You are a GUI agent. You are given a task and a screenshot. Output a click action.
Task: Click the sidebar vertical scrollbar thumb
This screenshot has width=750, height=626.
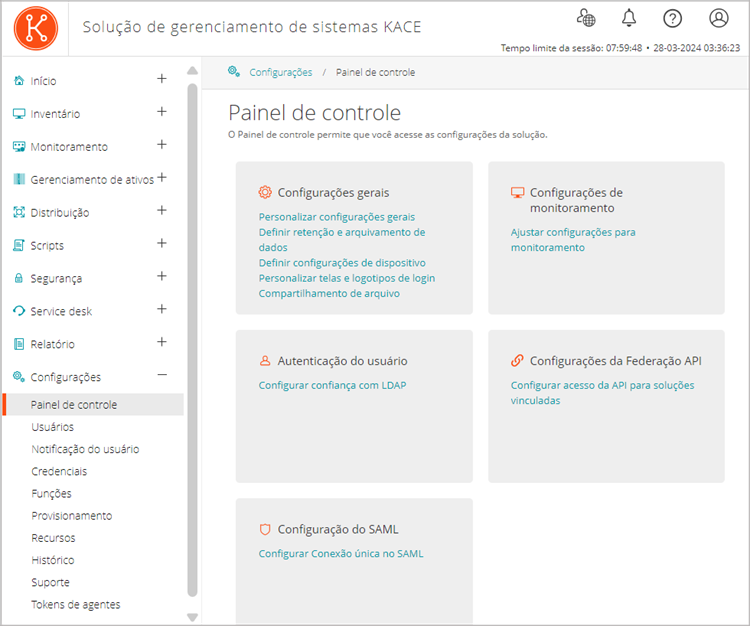point(192,340)
